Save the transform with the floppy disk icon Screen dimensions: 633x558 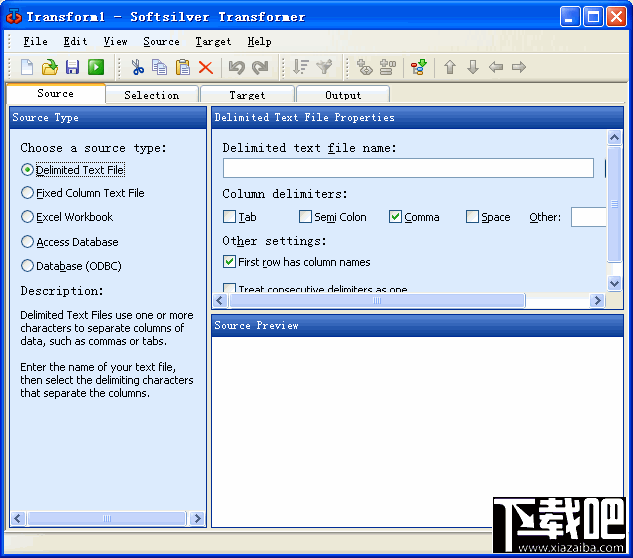[73, 67]
